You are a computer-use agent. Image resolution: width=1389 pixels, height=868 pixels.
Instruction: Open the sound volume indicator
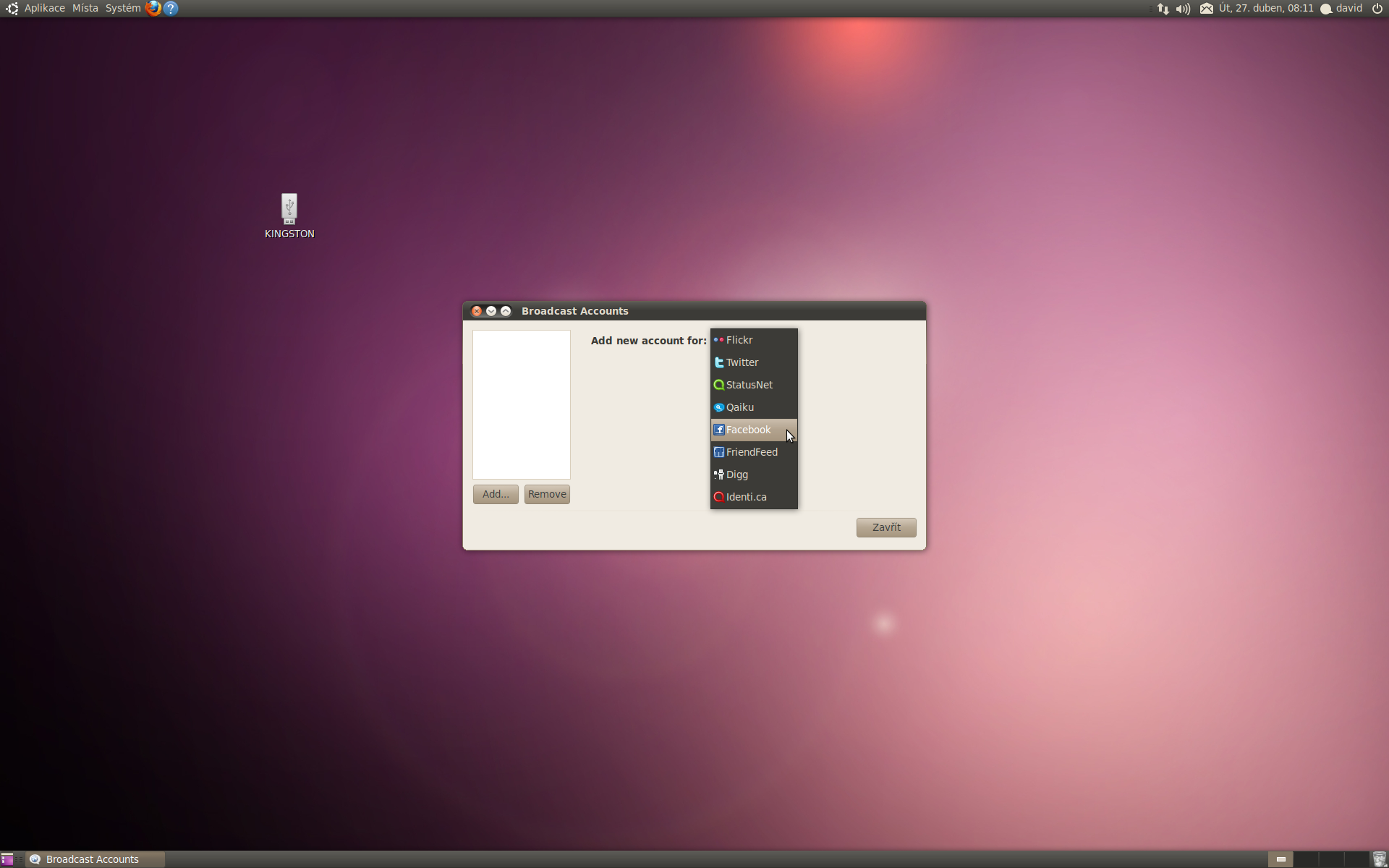point(1183,9)
